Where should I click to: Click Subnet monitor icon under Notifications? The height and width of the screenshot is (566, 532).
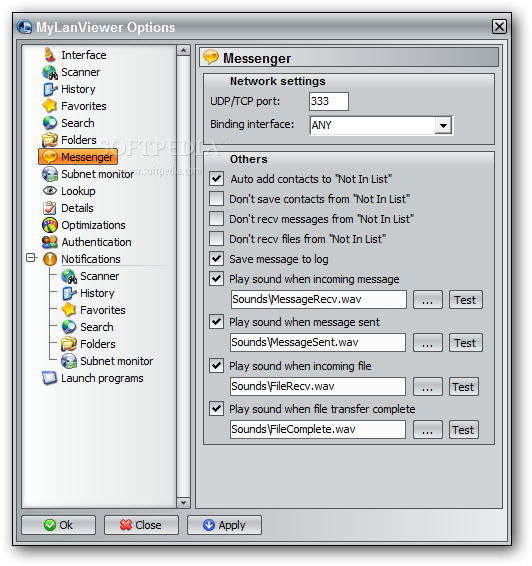click(69, 361)
